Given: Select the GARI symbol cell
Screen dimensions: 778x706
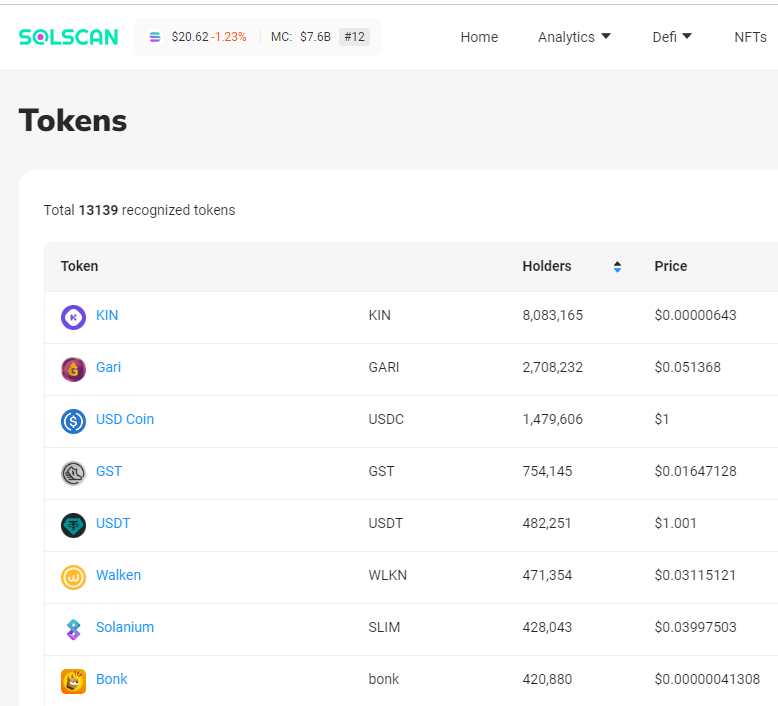Looking at the screenshot, I should [x=384, y=368].
